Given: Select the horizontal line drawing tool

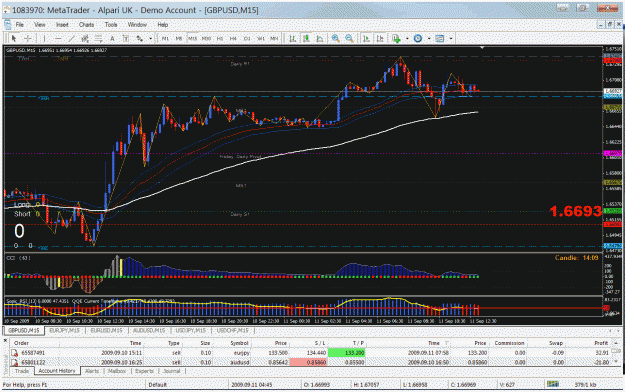Looking at the screenshot, I should pyautogui.click(x=58, y=39).
